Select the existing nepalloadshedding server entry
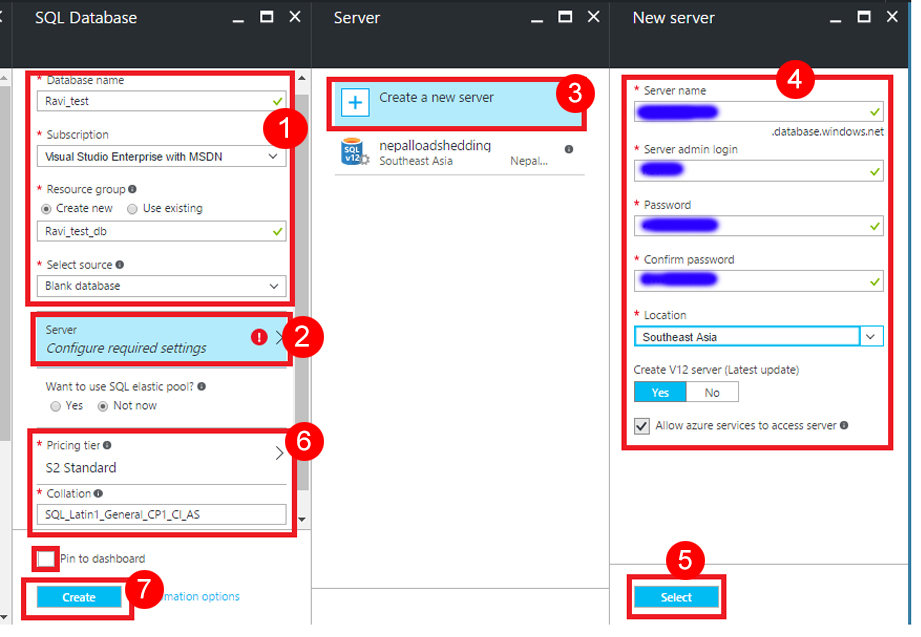The width and height of the screenshot is (921, 637). click(x=459, y=153)
